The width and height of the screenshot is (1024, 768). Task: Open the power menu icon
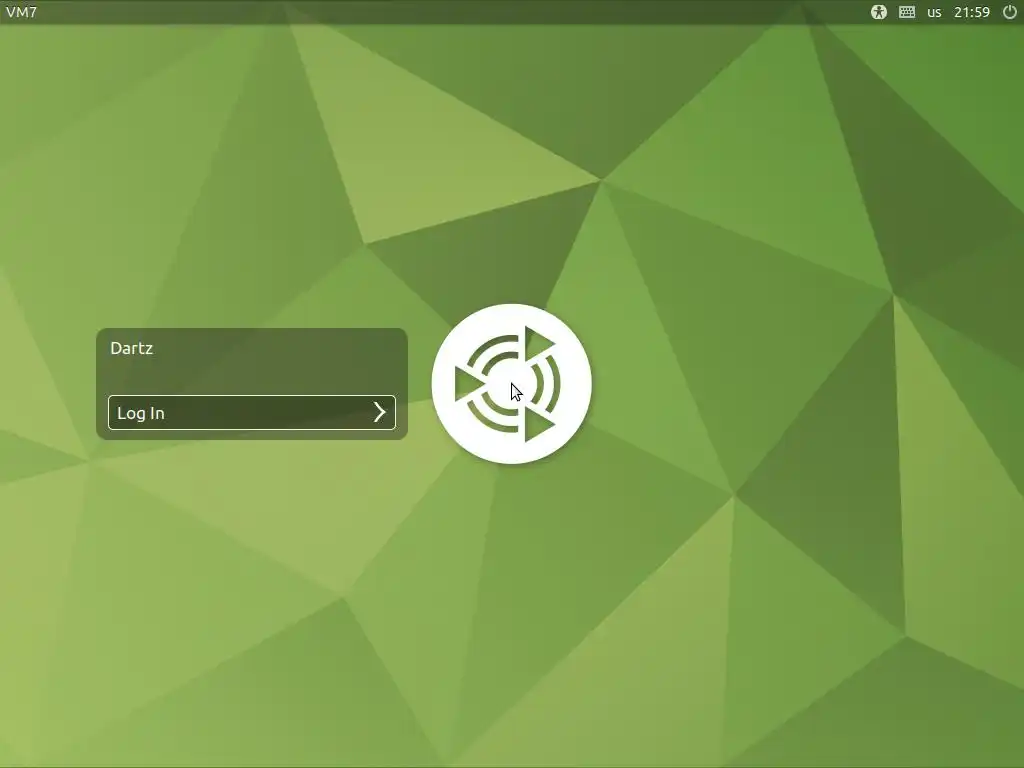pos(1010,12)
